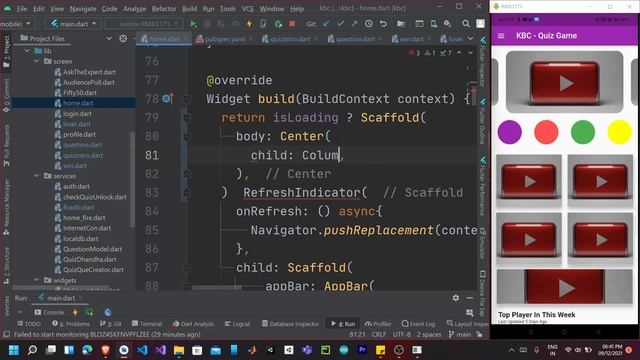Open Git history clock icon
The image size is (640, 360).
point(369,24)
